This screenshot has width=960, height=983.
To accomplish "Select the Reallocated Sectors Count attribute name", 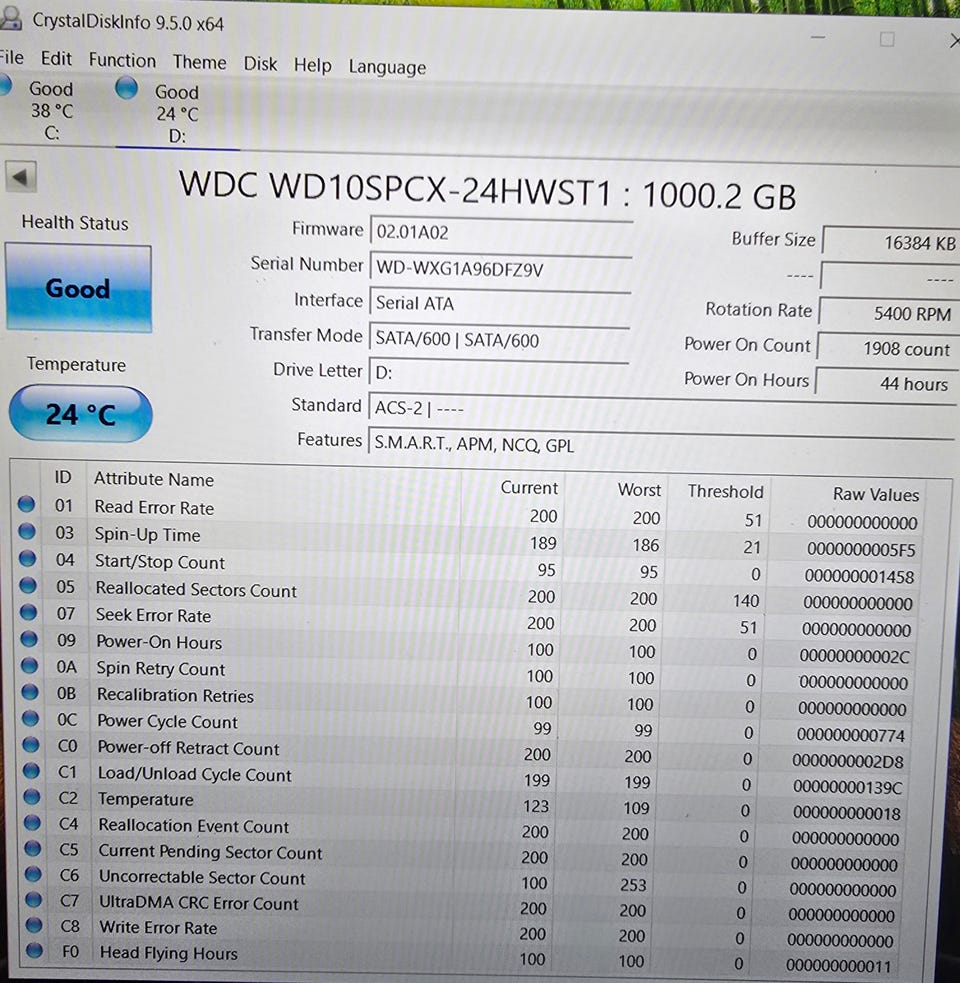I will click(x=196, y=589).
